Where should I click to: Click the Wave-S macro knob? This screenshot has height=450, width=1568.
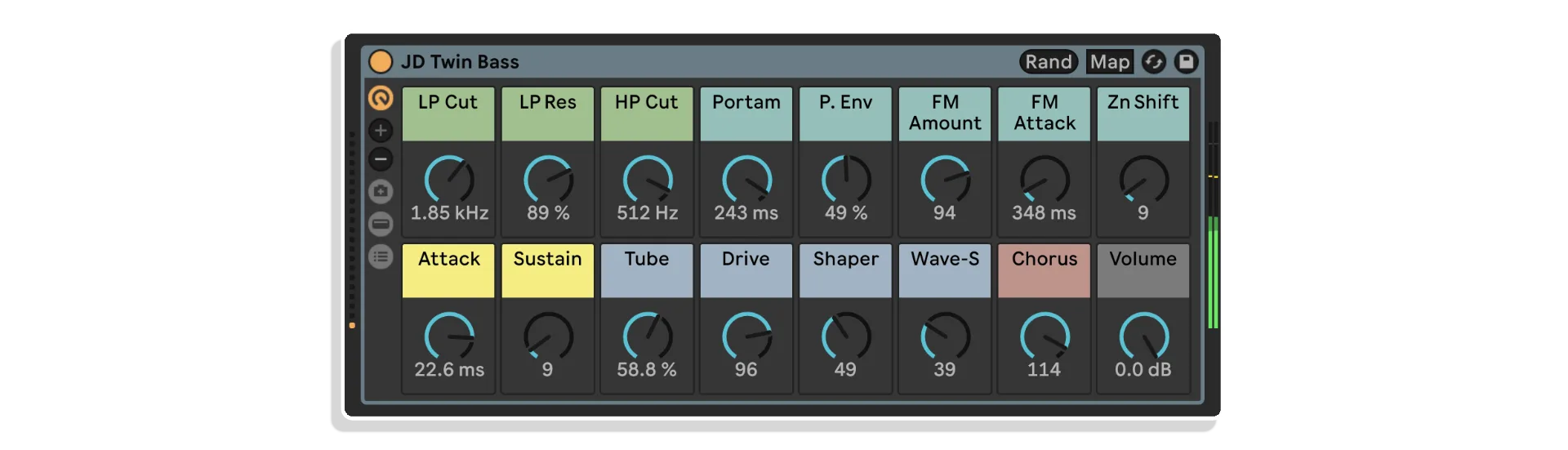coord(946,336)
